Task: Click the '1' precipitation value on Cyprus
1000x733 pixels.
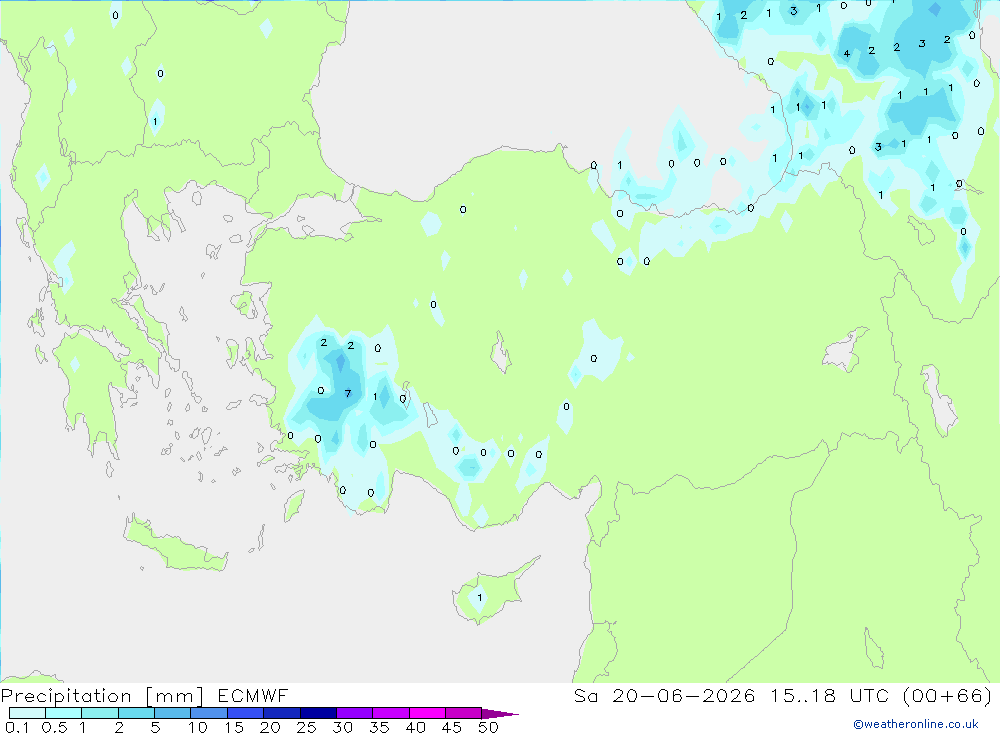Action: 480,598
